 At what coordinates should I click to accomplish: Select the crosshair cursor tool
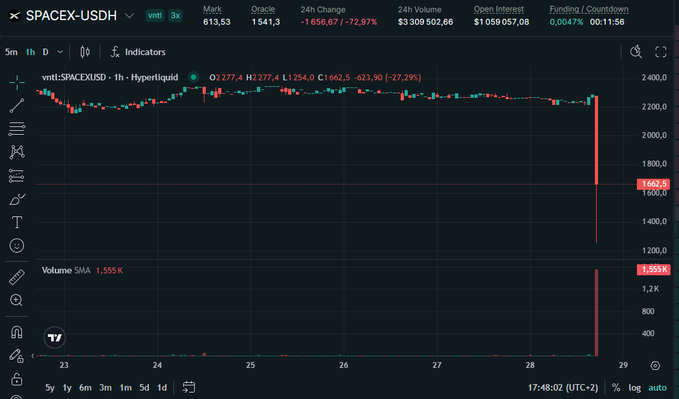point(17,82)
